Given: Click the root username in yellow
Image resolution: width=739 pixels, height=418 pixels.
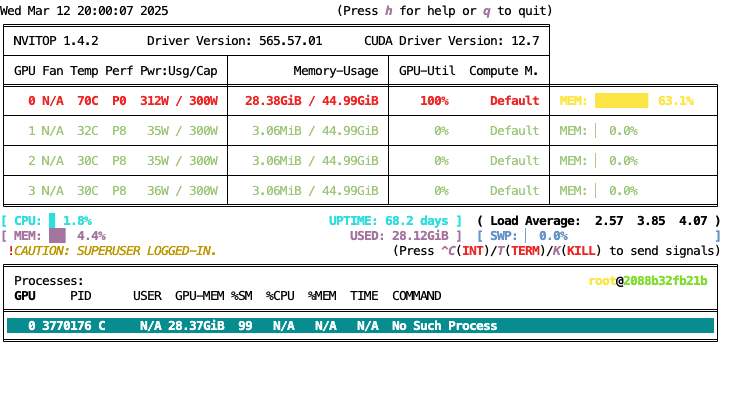Looking at the screenshot, I should click(x=602, y=281).
